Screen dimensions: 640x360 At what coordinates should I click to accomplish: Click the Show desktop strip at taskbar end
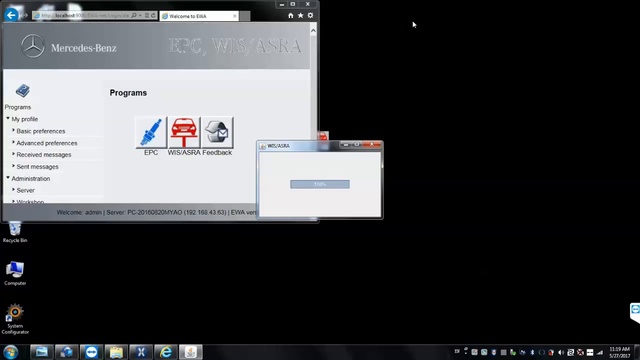click(x=637, y=352)
